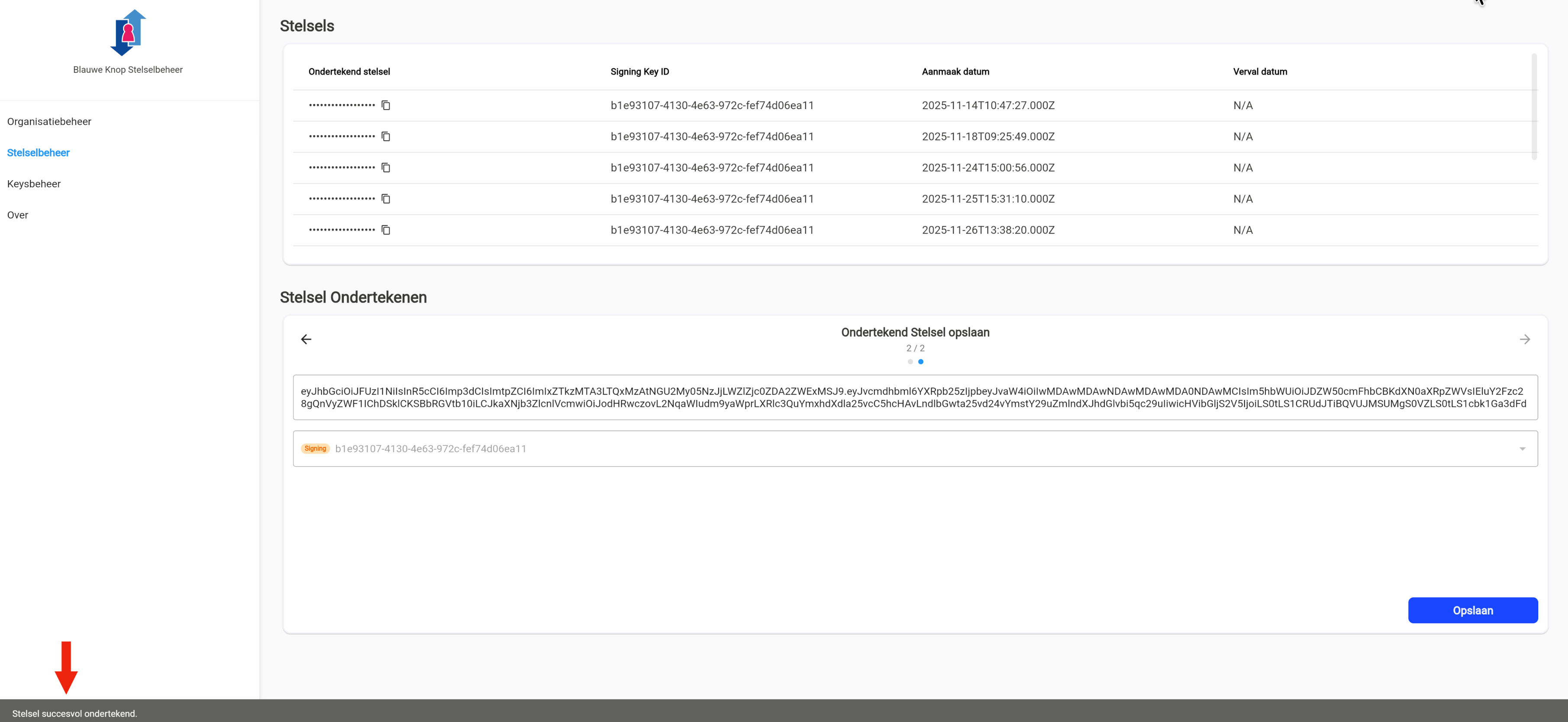This screenshot has width=1568, height=722.
Task: Copy signed stelsel from 2025-11-25 row
Action: click(385, 198)
